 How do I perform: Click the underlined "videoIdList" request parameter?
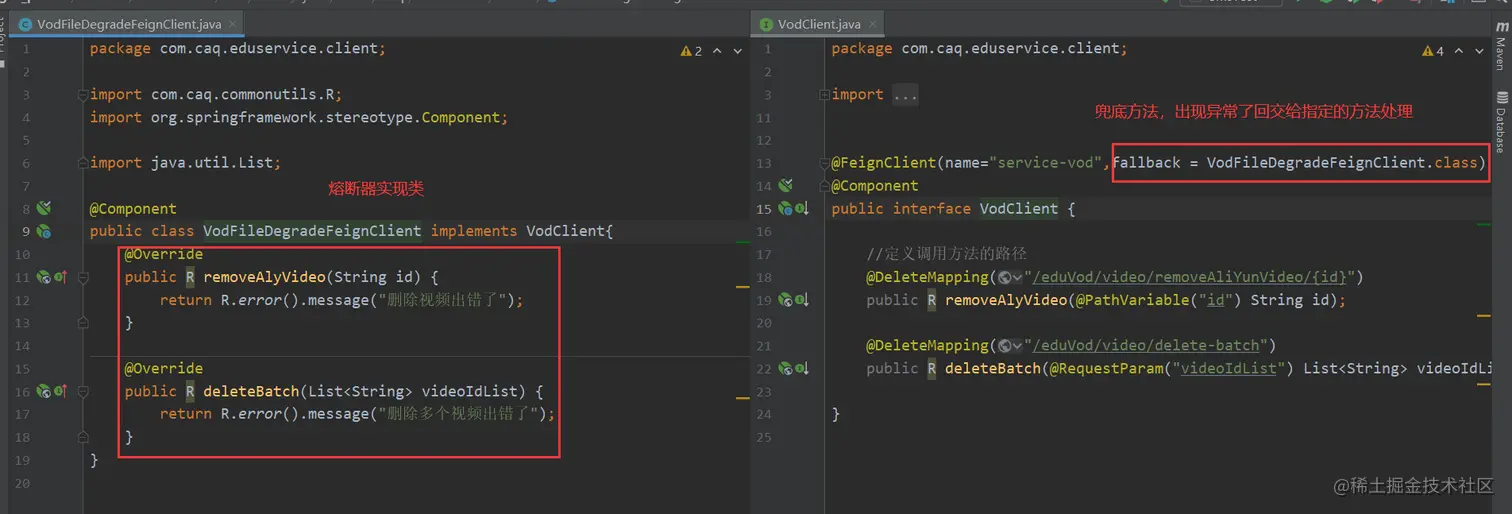pos(1229,369)
